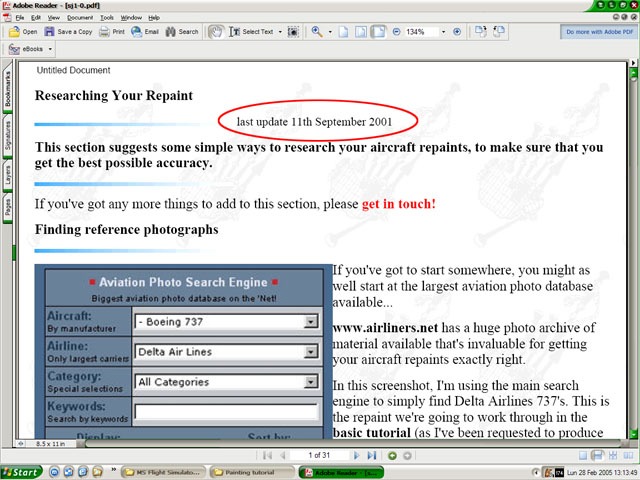
Task: Click the Print toolbar button
Action: (x=112, y=31)
